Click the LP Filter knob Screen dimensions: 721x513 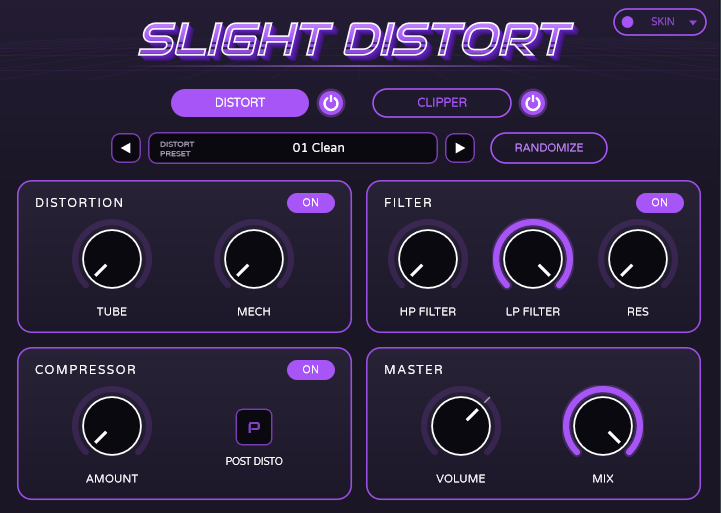[533, 259]
